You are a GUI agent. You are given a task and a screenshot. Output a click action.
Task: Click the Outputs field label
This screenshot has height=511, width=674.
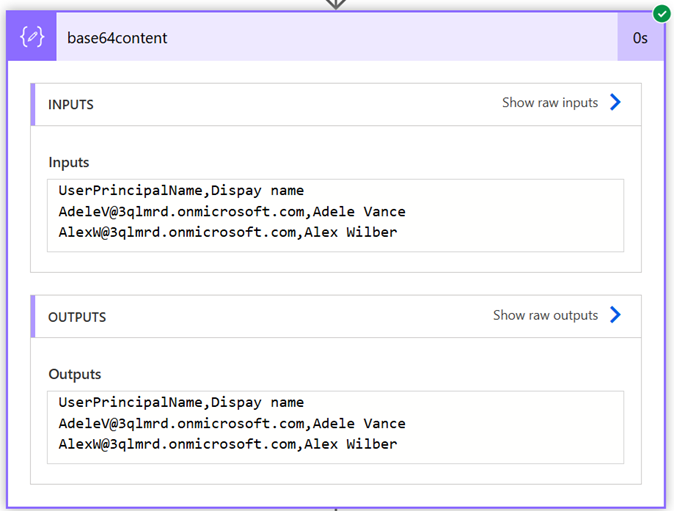tap(75, 374)
